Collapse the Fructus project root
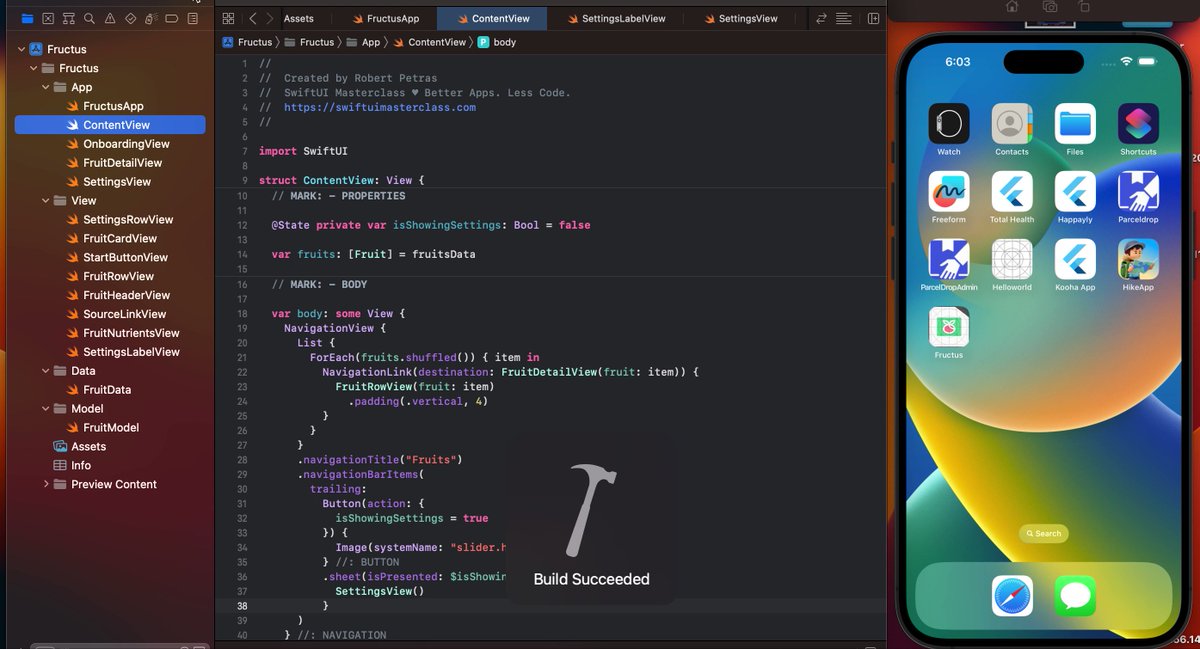Viewport: 1200px width, 649px height. (22, 49)
